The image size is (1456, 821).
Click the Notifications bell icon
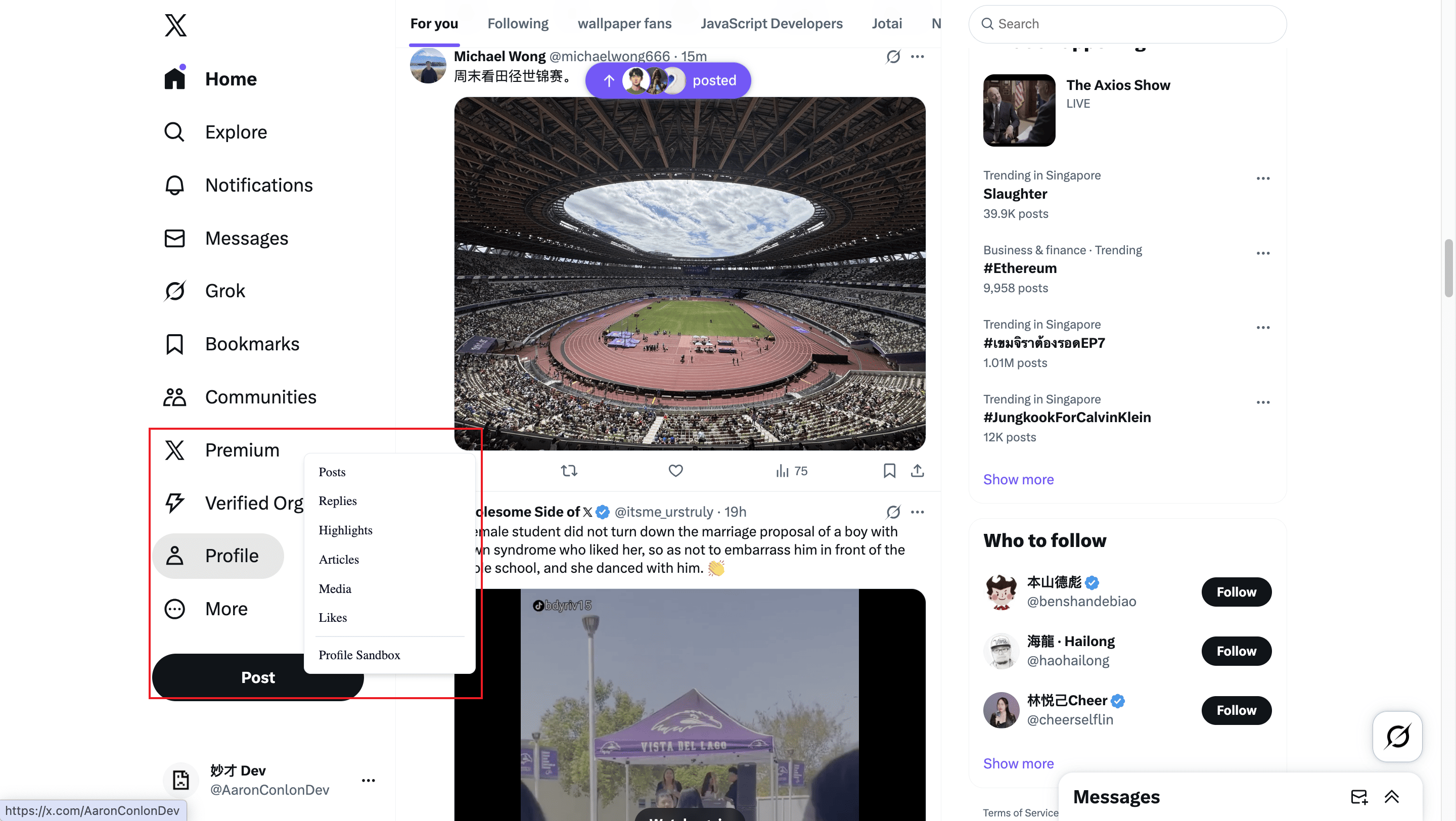click(x=174, y=186)
